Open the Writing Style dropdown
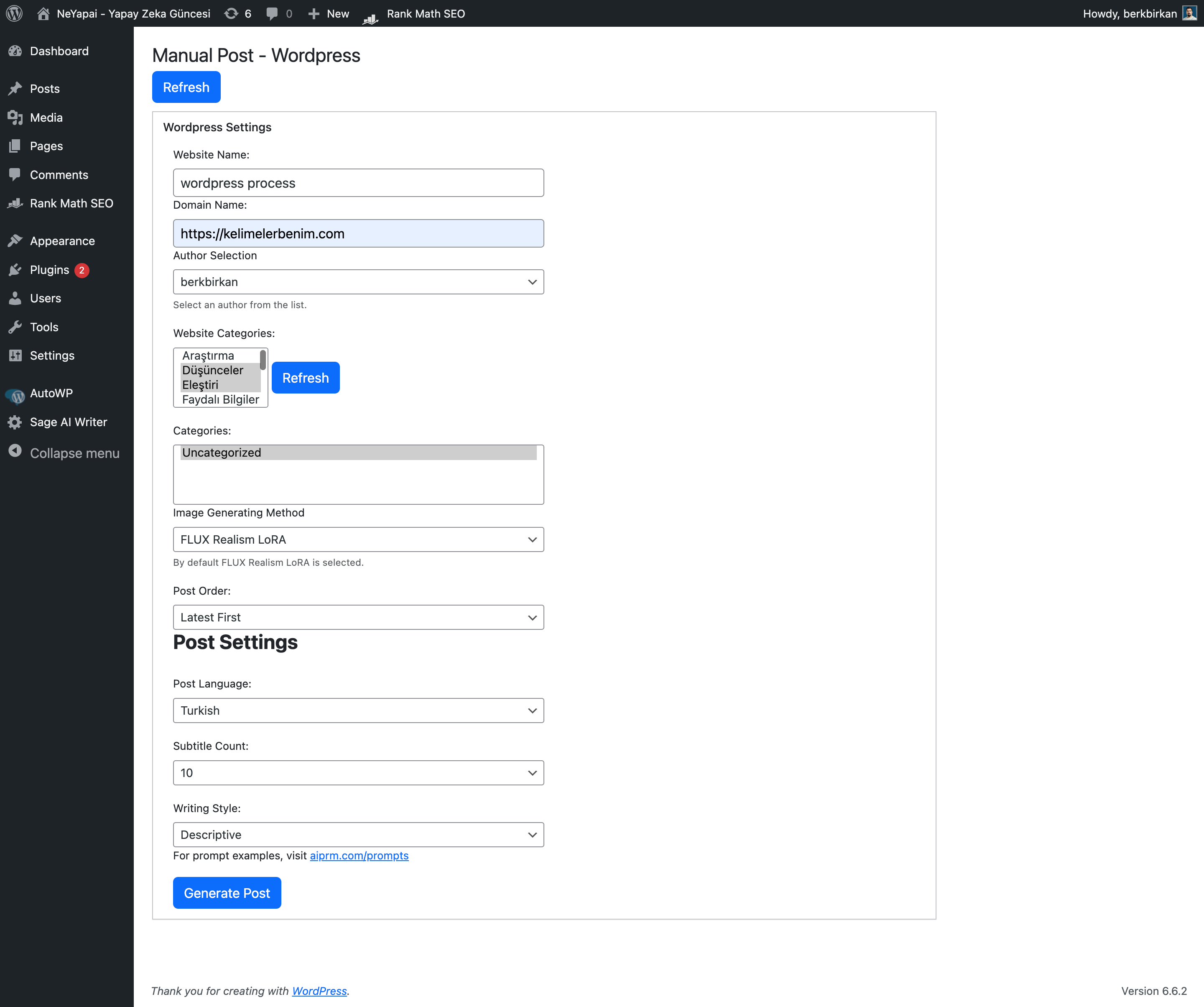1204x1007 pixels. tap(358, 835)
